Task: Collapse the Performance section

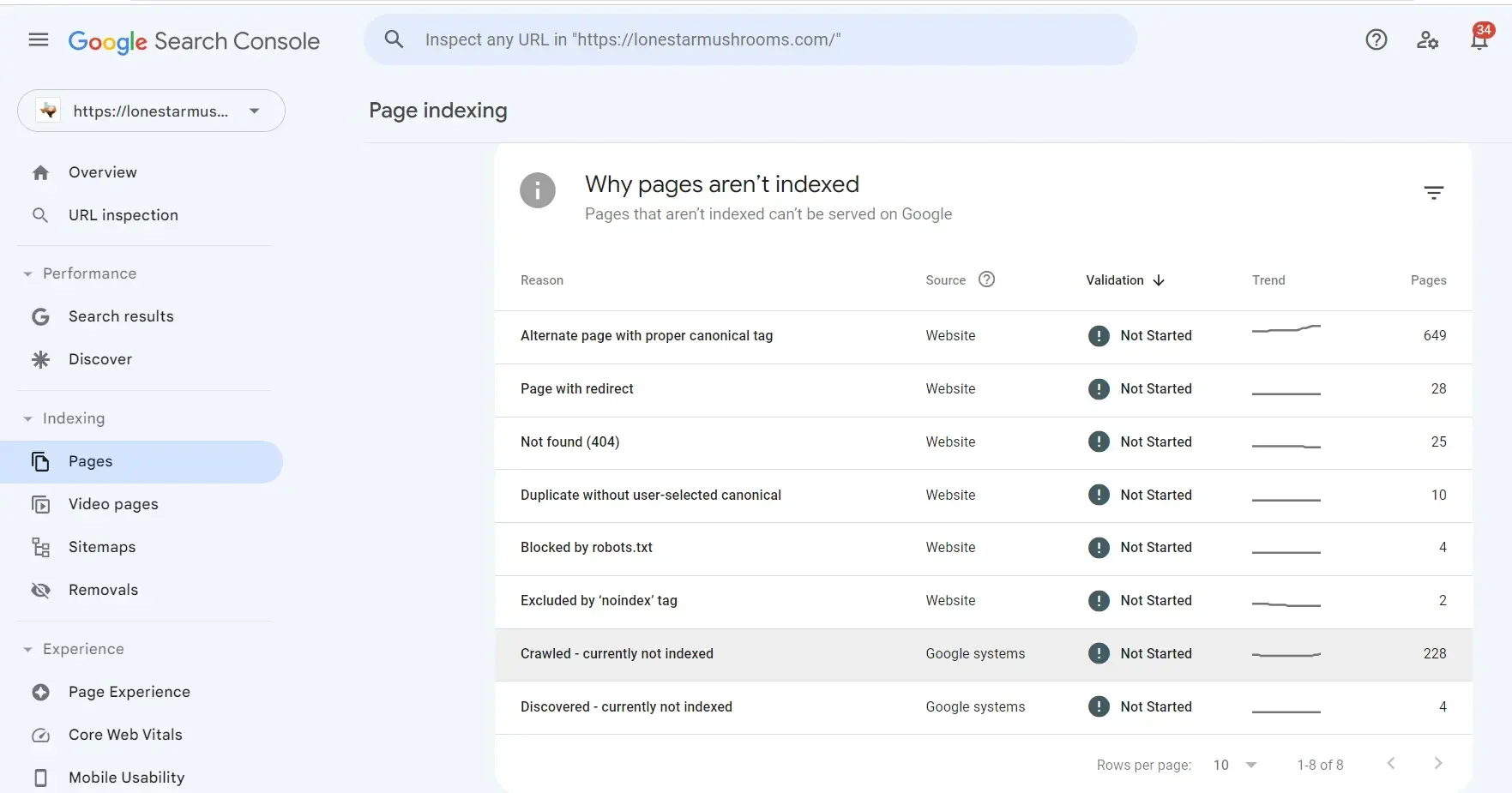Action: tap(28, 274)
